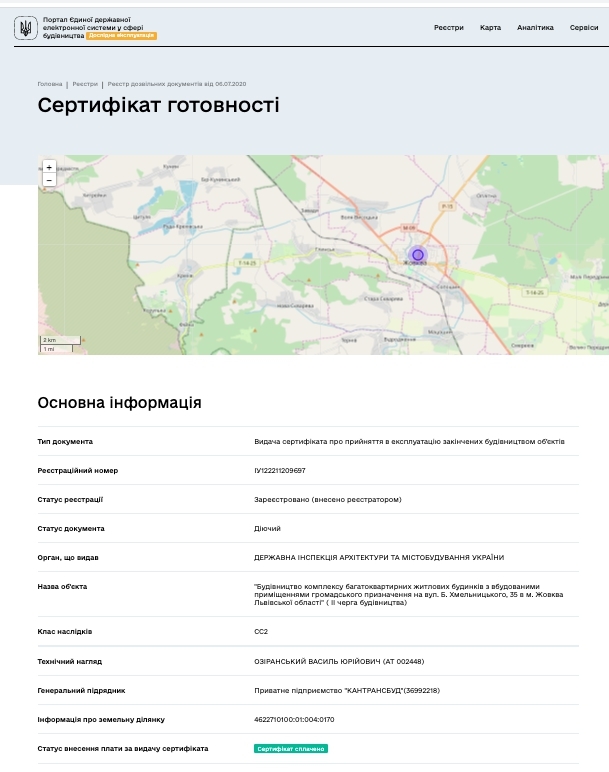The height and width of the screenshot is (772, 609).
Task: Go to the Головна breadcrumb link
Action: [50, 84]
